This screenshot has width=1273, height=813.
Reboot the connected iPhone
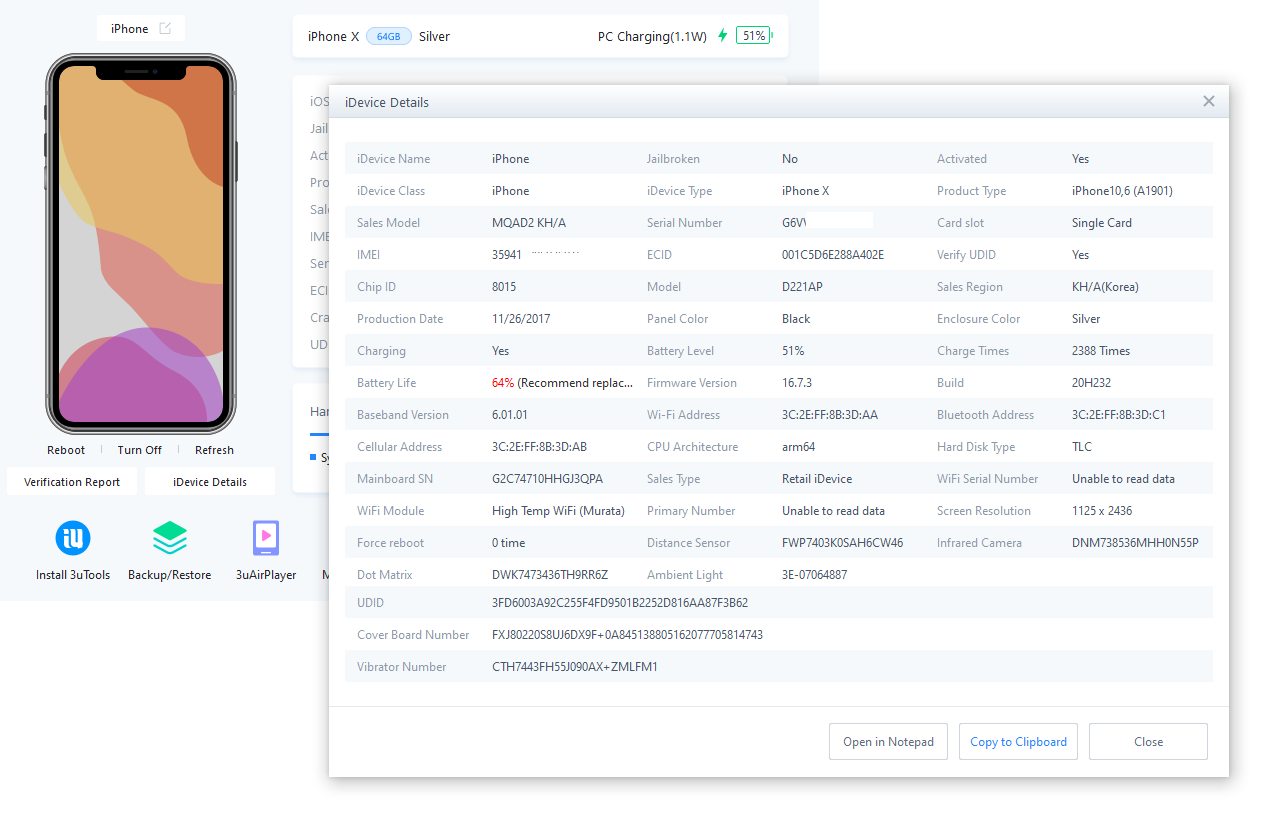tap(66, 450)
